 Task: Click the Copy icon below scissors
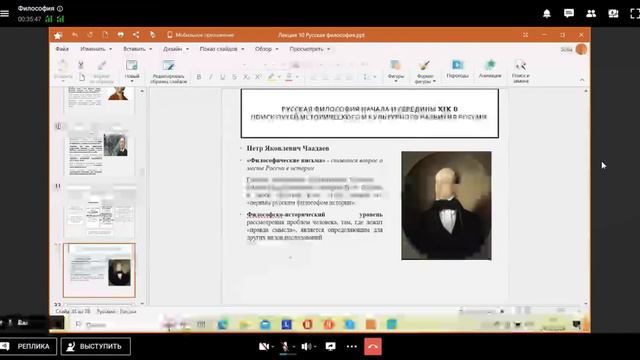pyautogui.click(x=82, y=77)
